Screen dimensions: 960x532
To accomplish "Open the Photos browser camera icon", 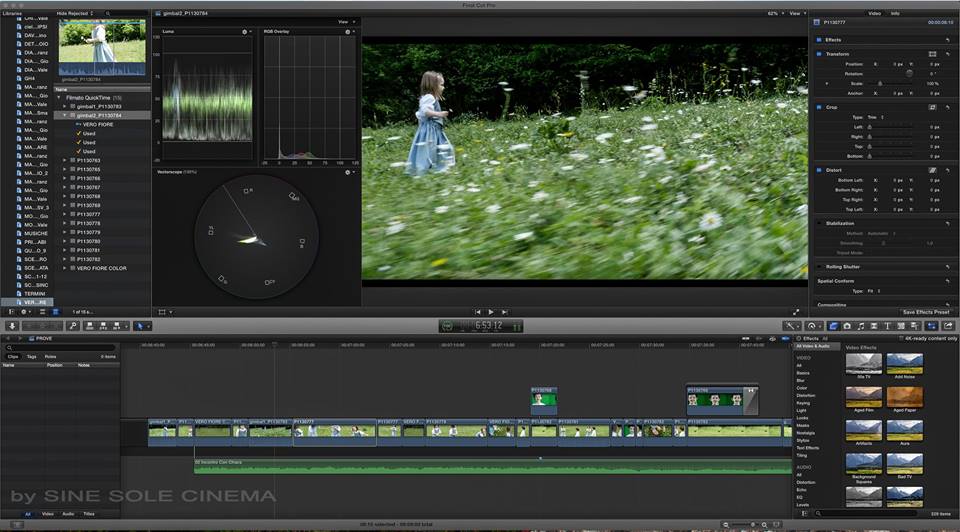I will pyautogui.click(x=847, y=326).
